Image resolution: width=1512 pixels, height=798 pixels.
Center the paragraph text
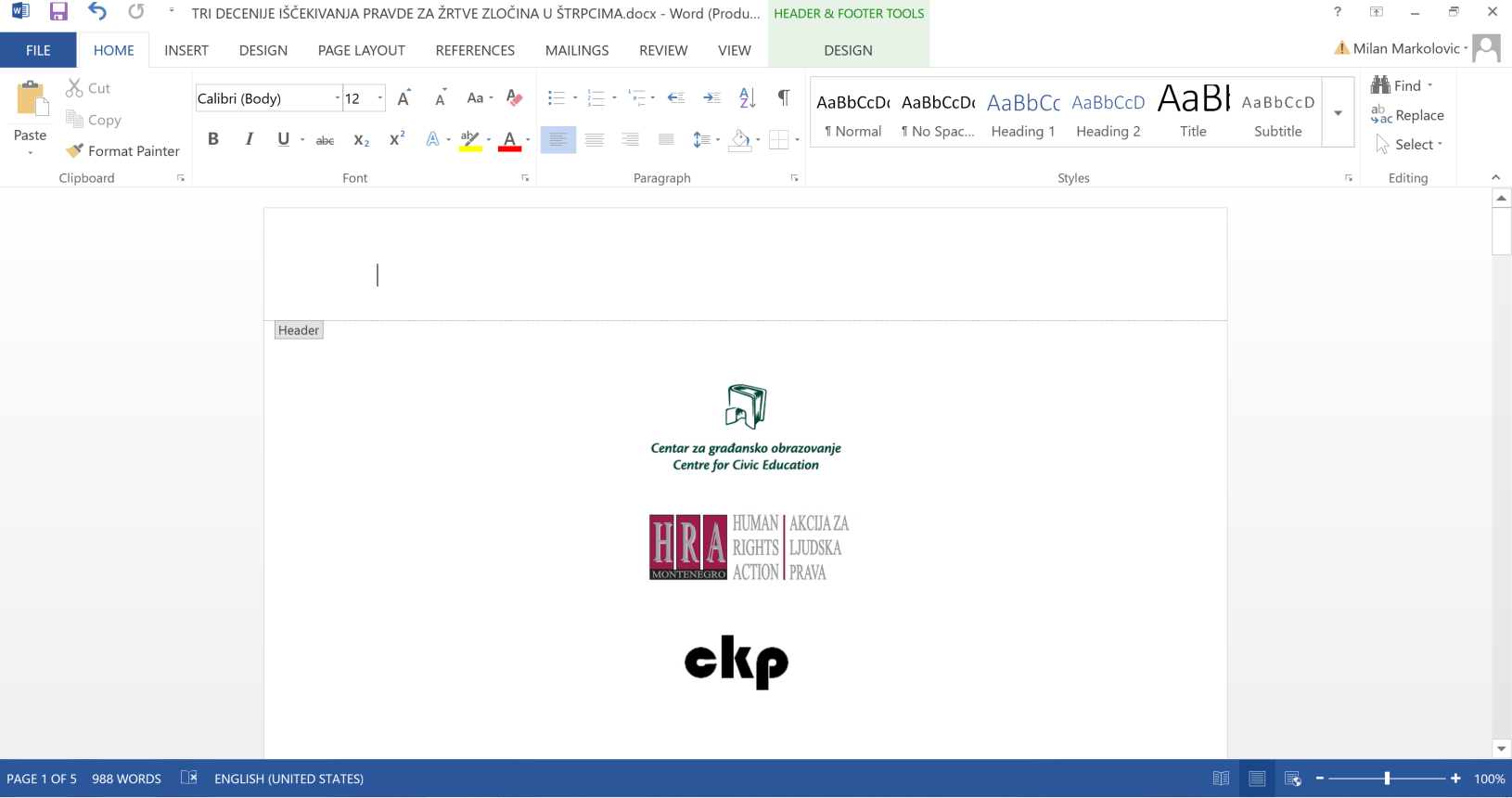tap(595, 140)
